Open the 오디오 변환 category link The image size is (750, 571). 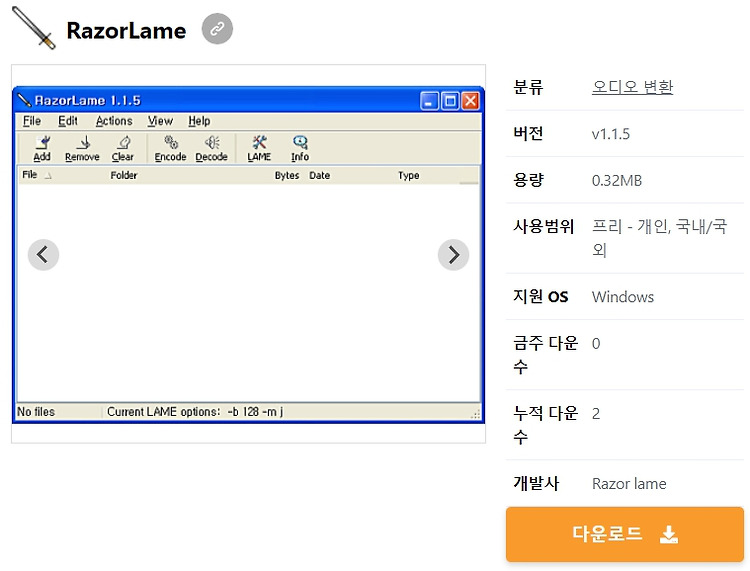pos(632,87)
